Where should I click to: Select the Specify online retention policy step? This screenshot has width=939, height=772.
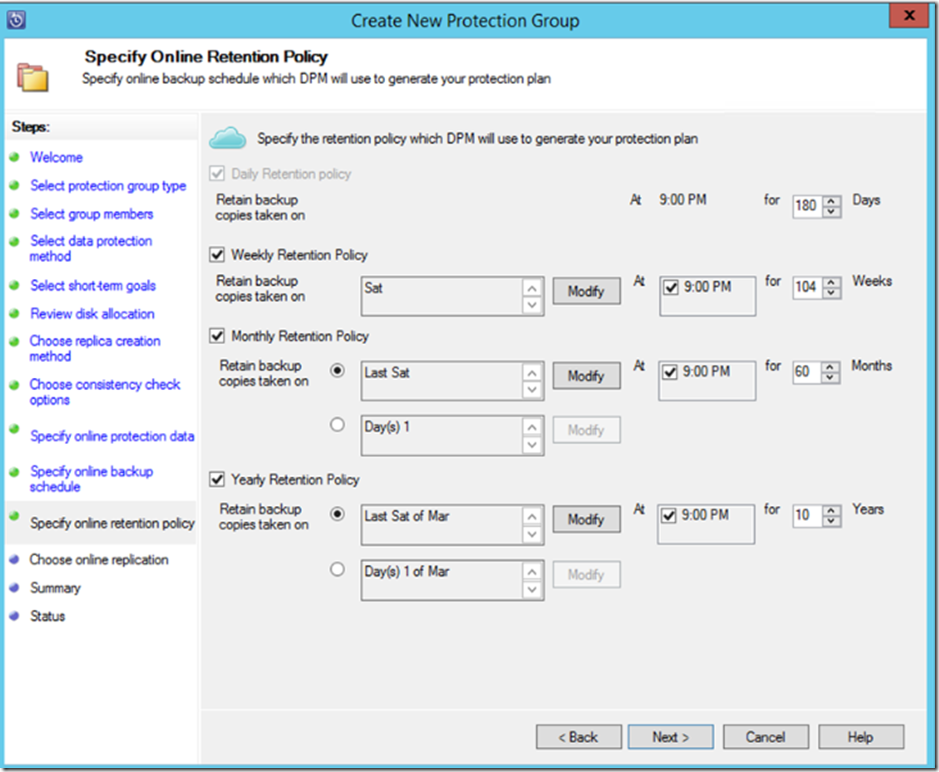112,523
